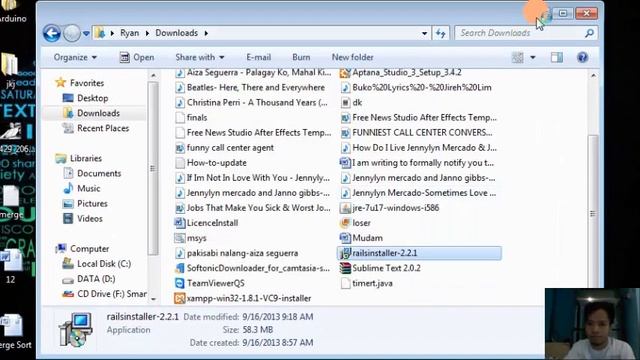Open the recent pages dropdown arrow

(x=86, y=33)
